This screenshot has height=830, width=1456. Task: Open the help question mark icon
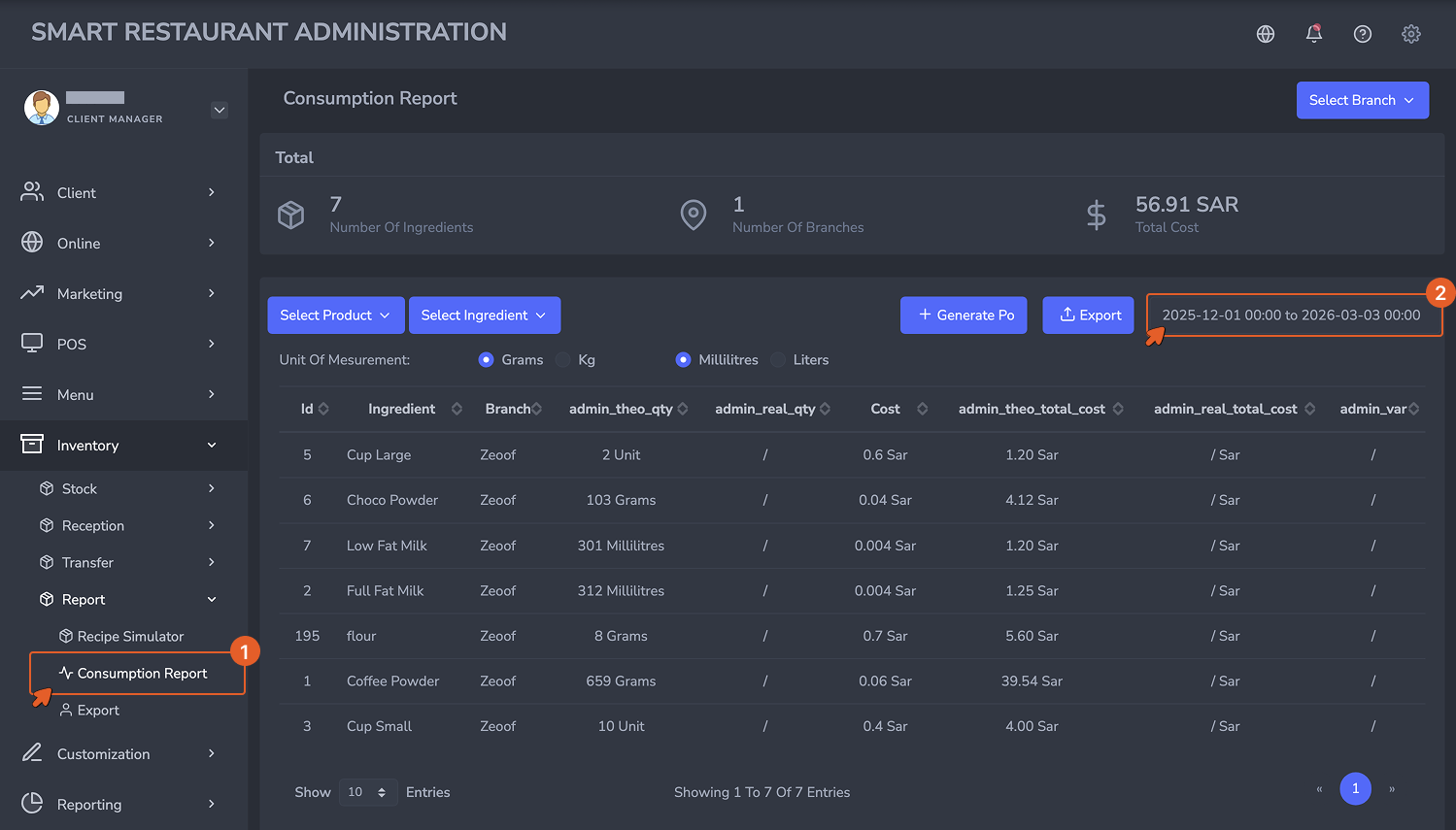(x=1363, y=34)
